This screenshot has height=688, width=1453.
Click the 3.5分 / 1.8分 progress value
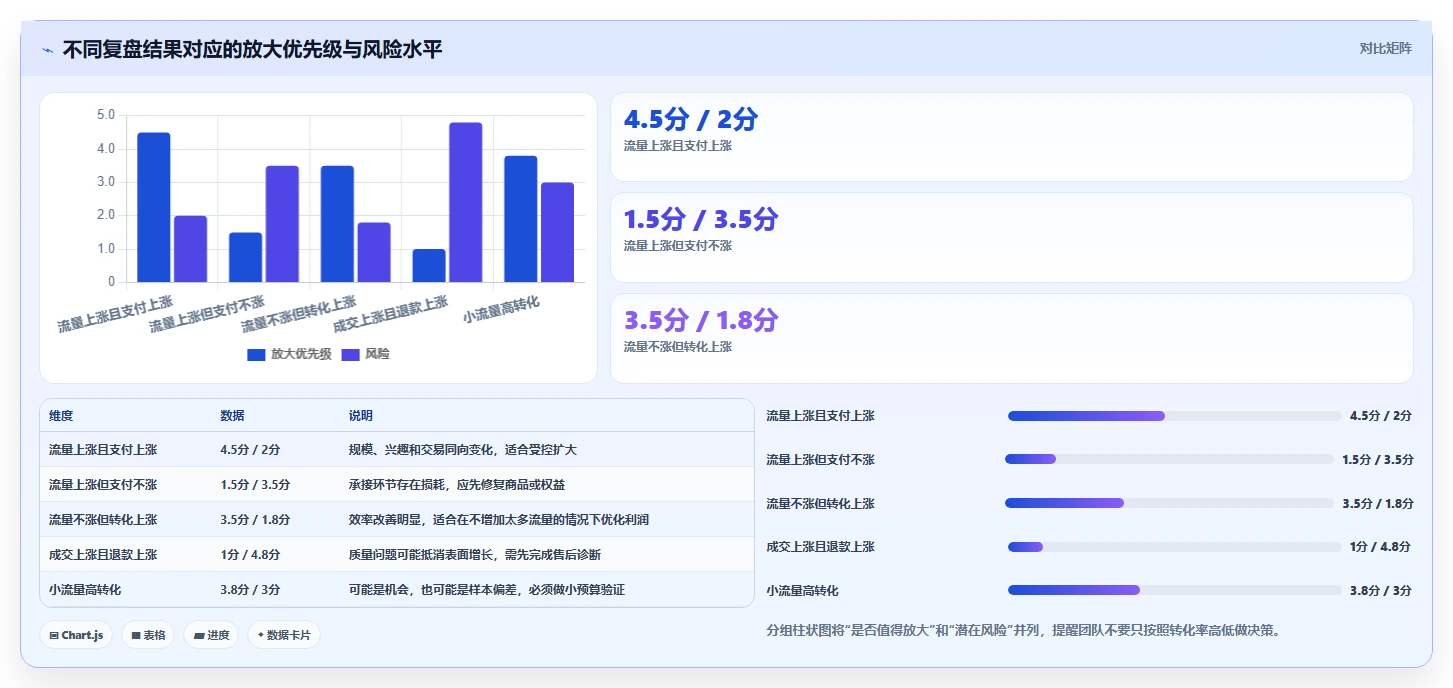pos(1377,503)
